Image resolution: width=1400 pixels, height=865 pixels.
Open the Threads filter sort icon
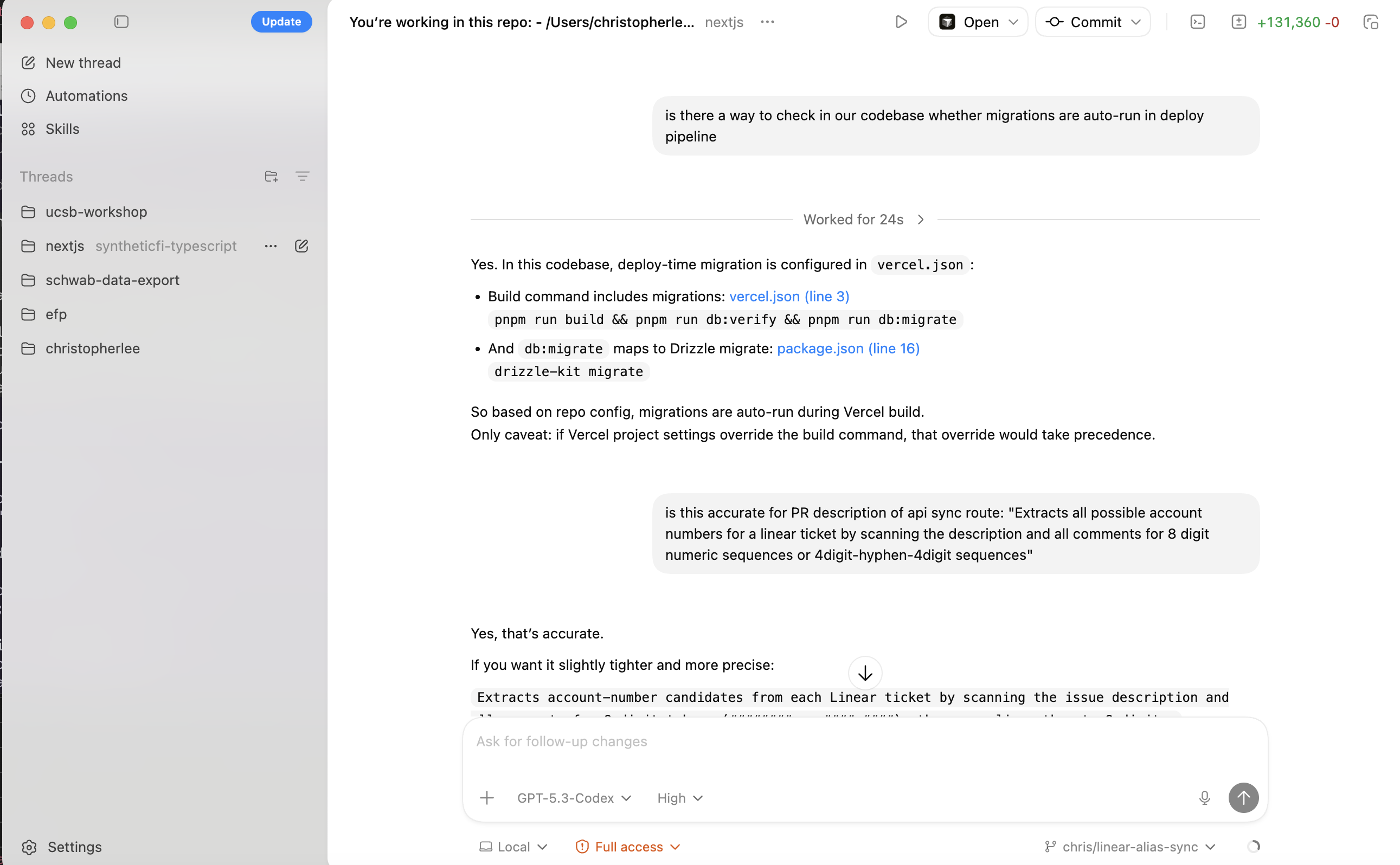click(x=302, y=176)
